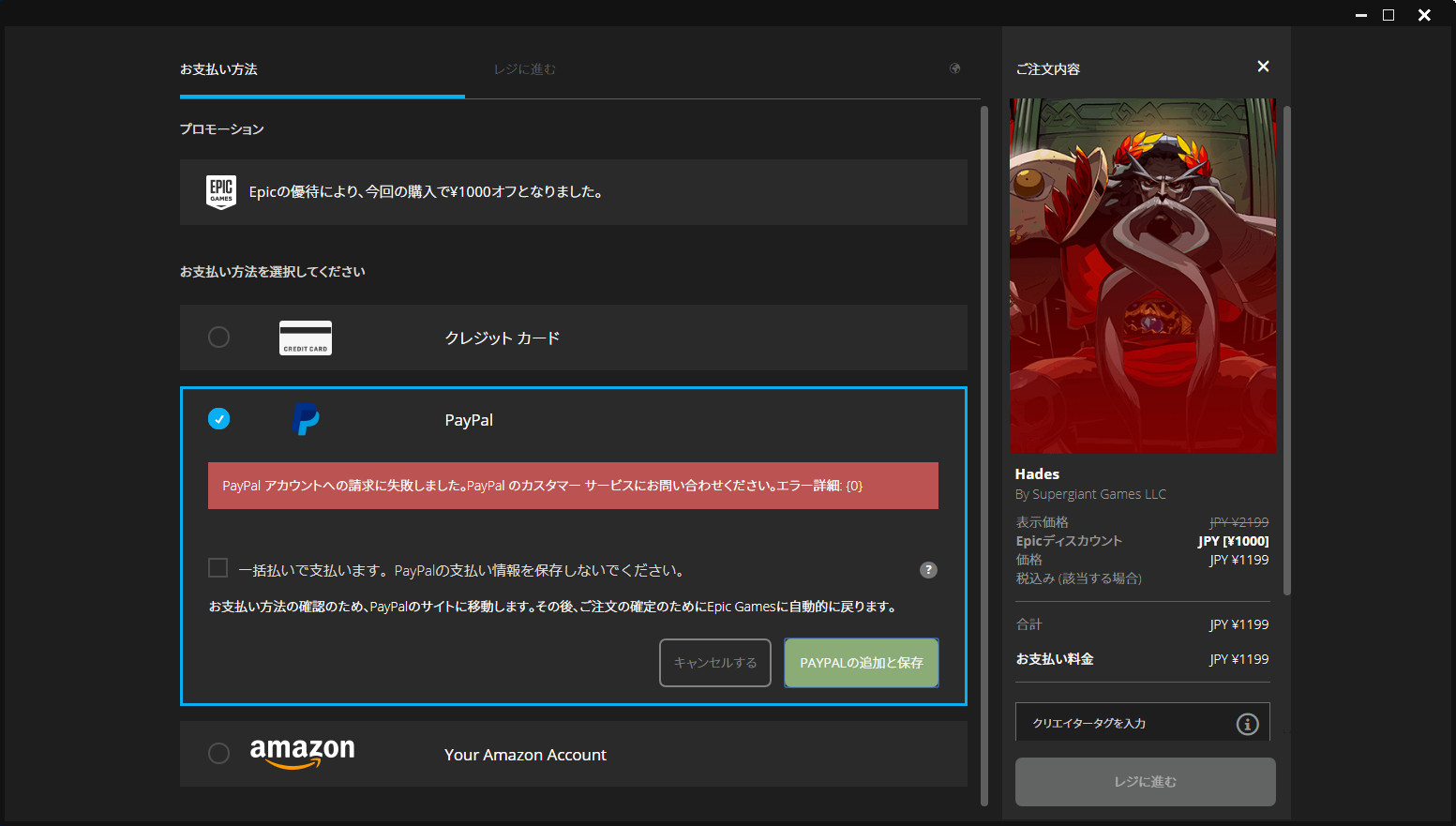Click the Hades title text

point(1037,474)
